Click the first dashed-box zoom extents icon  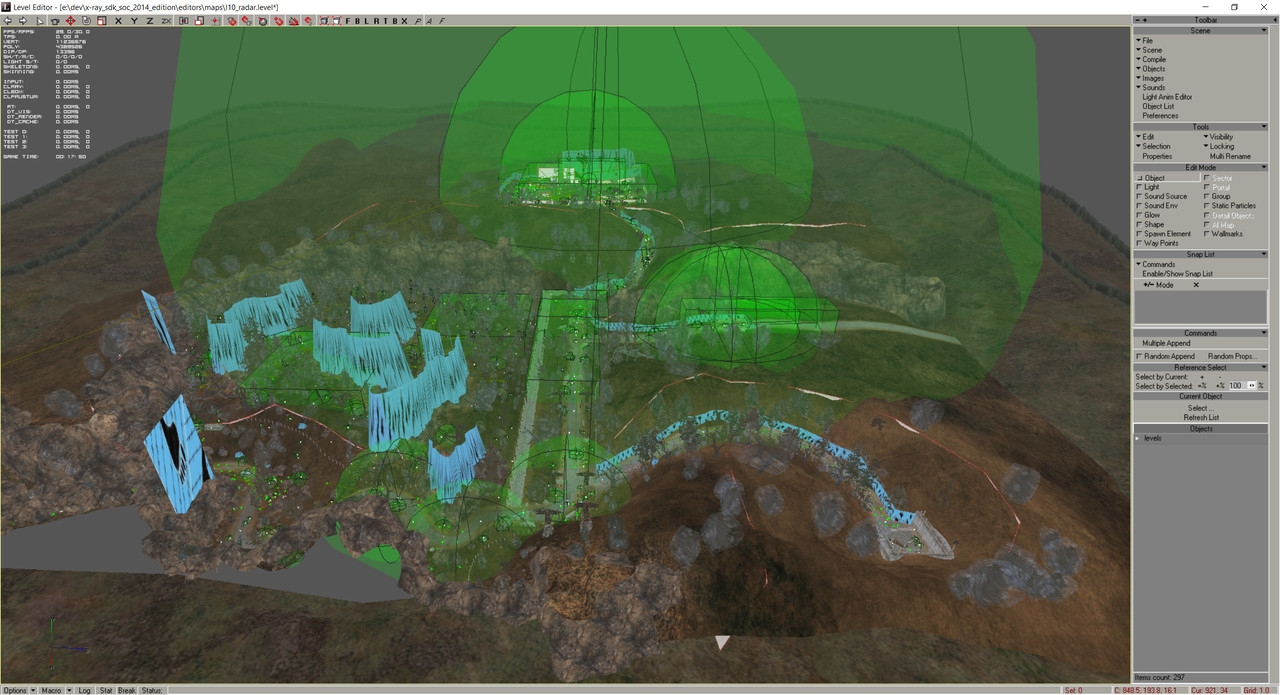click(324, 20)
